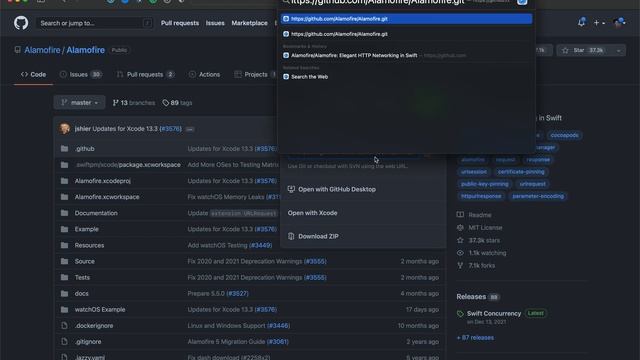This screenshot has height=360, width=640.
Task: Choose Open with Xcode
Action: (x=312, y=213)
